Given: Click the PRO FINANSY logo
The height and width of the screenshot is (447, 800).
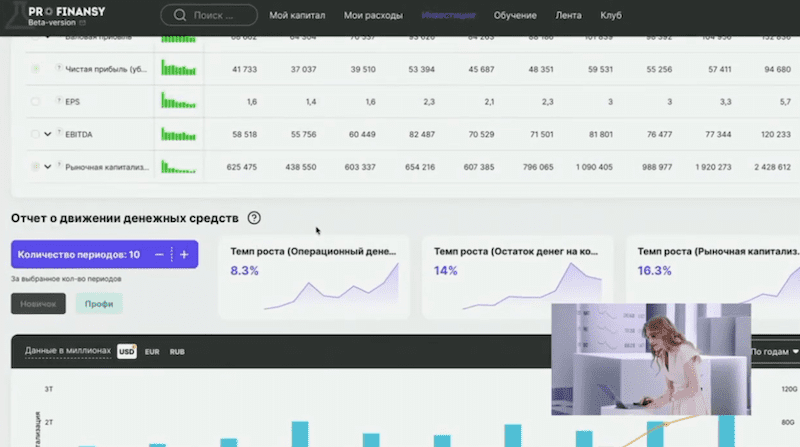Looking at the screenshot, I should pyautogui.click(x=66, y=11).
